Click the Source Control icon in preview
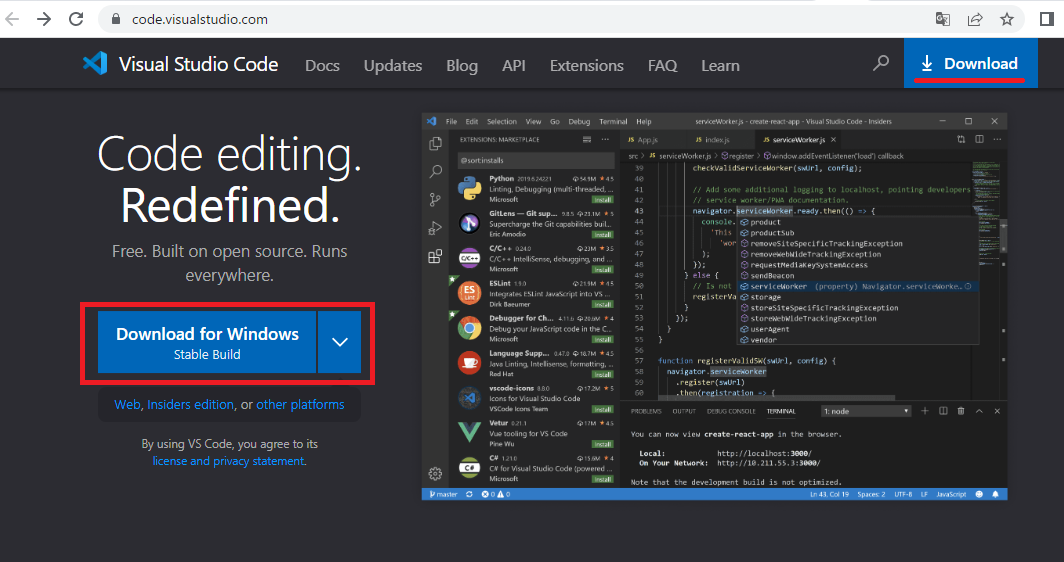The image size is (1064, 562). (436, 200)
